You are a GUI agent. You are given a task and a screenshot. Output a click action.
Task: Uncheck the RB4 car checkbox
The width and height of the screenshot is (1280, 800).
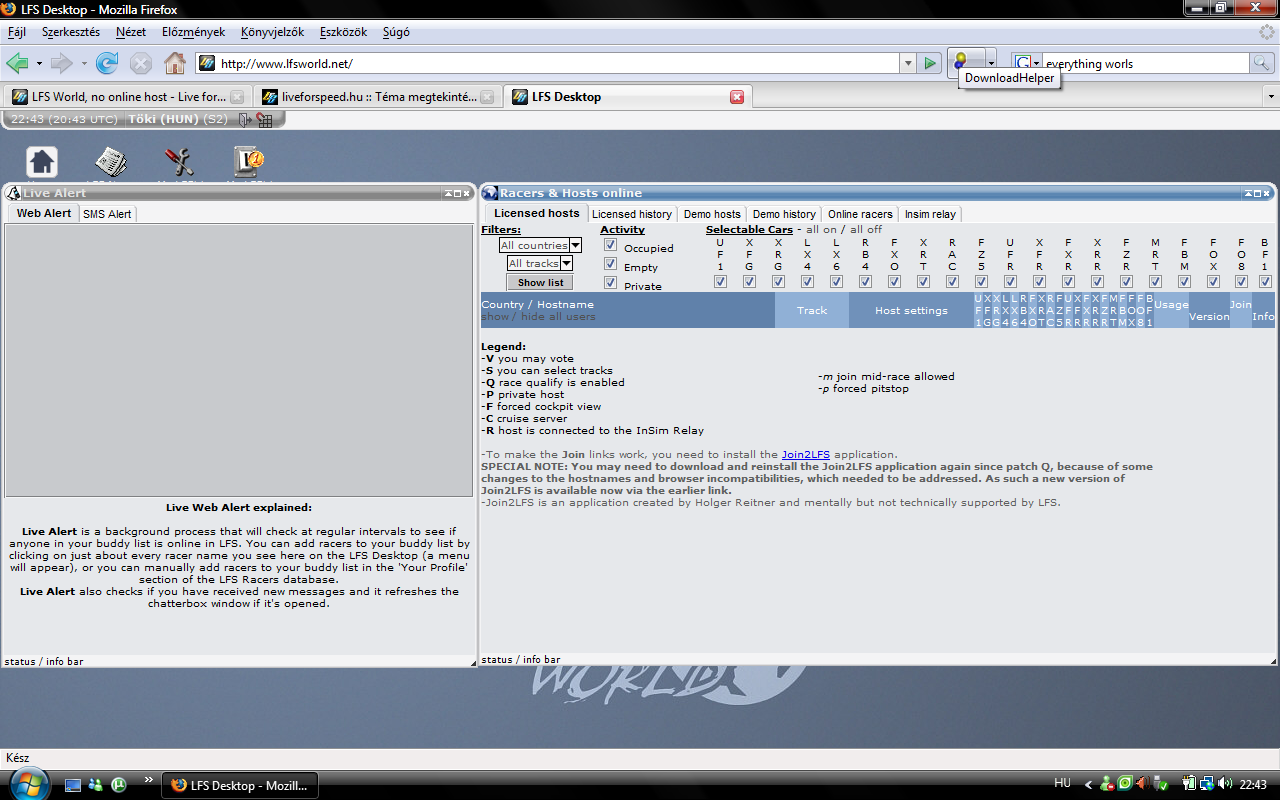pos(865,282)
